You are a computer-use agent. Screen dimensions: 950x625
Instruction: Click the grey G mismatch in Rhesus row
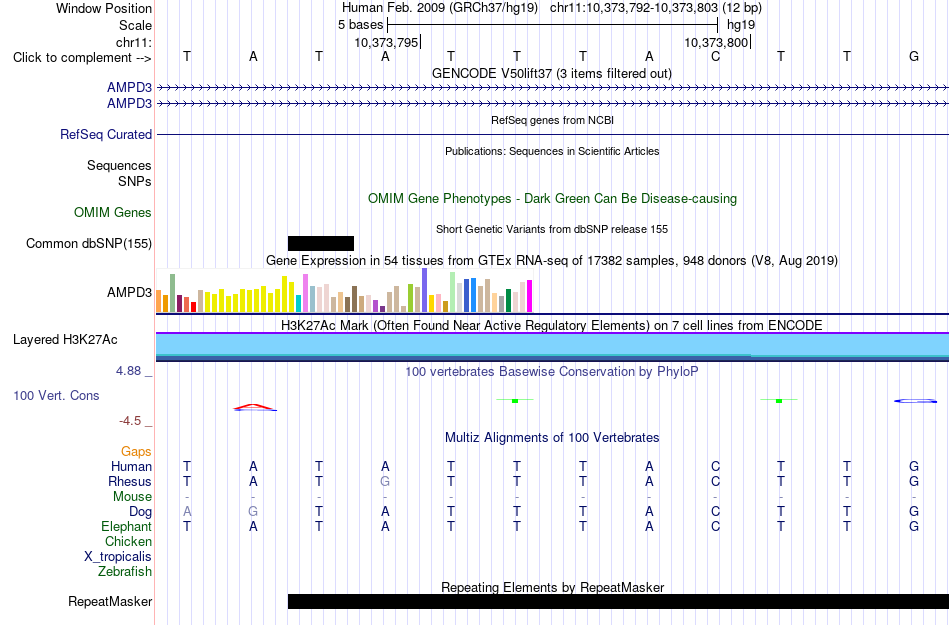pyautogui.click(x=385, y=481)
